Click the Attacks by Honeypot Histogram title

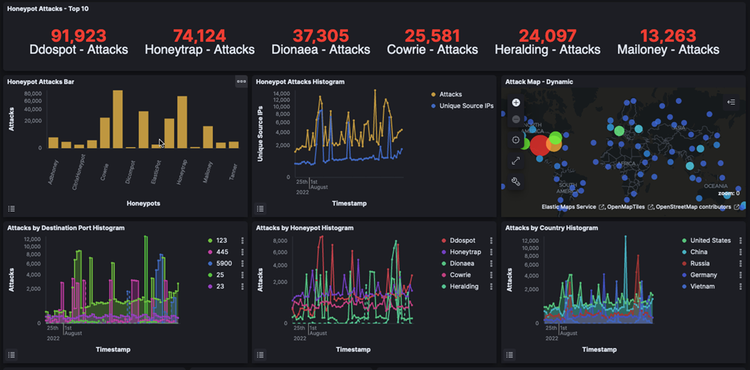point(305,228)
